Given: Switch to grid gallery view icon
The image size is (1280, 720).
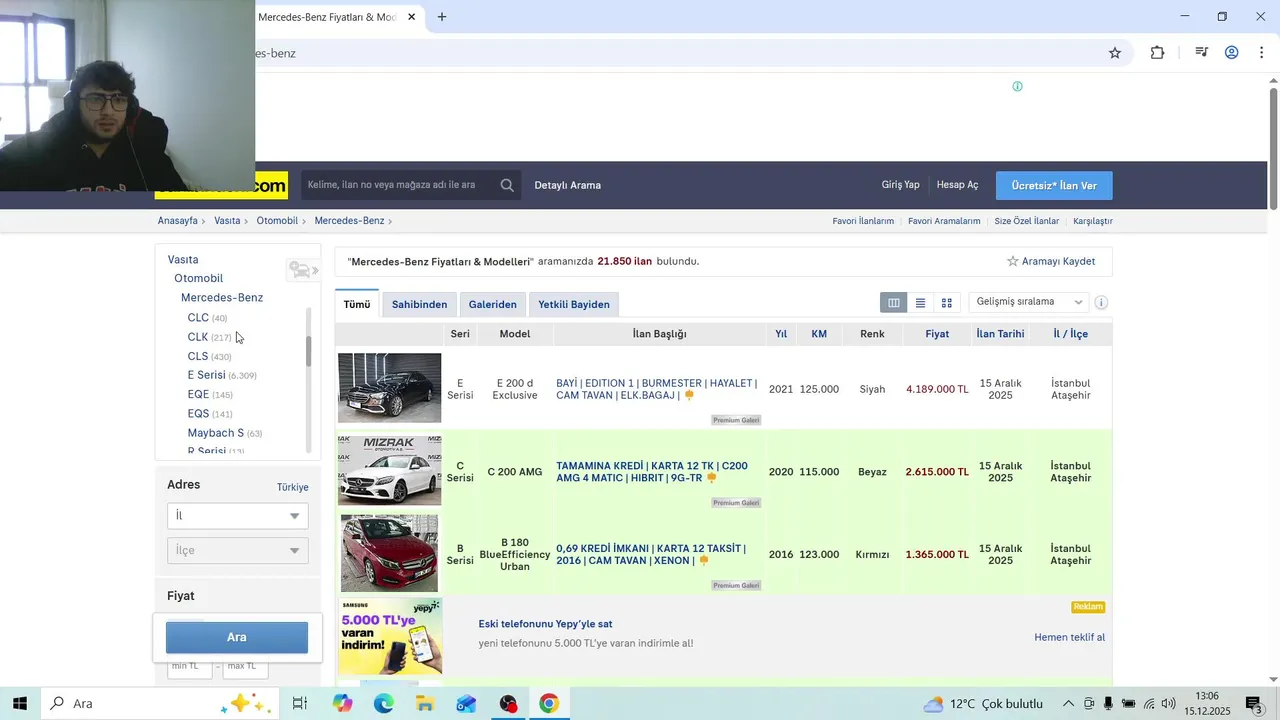Looking at the screenshot, I should (x=947, y=302).
